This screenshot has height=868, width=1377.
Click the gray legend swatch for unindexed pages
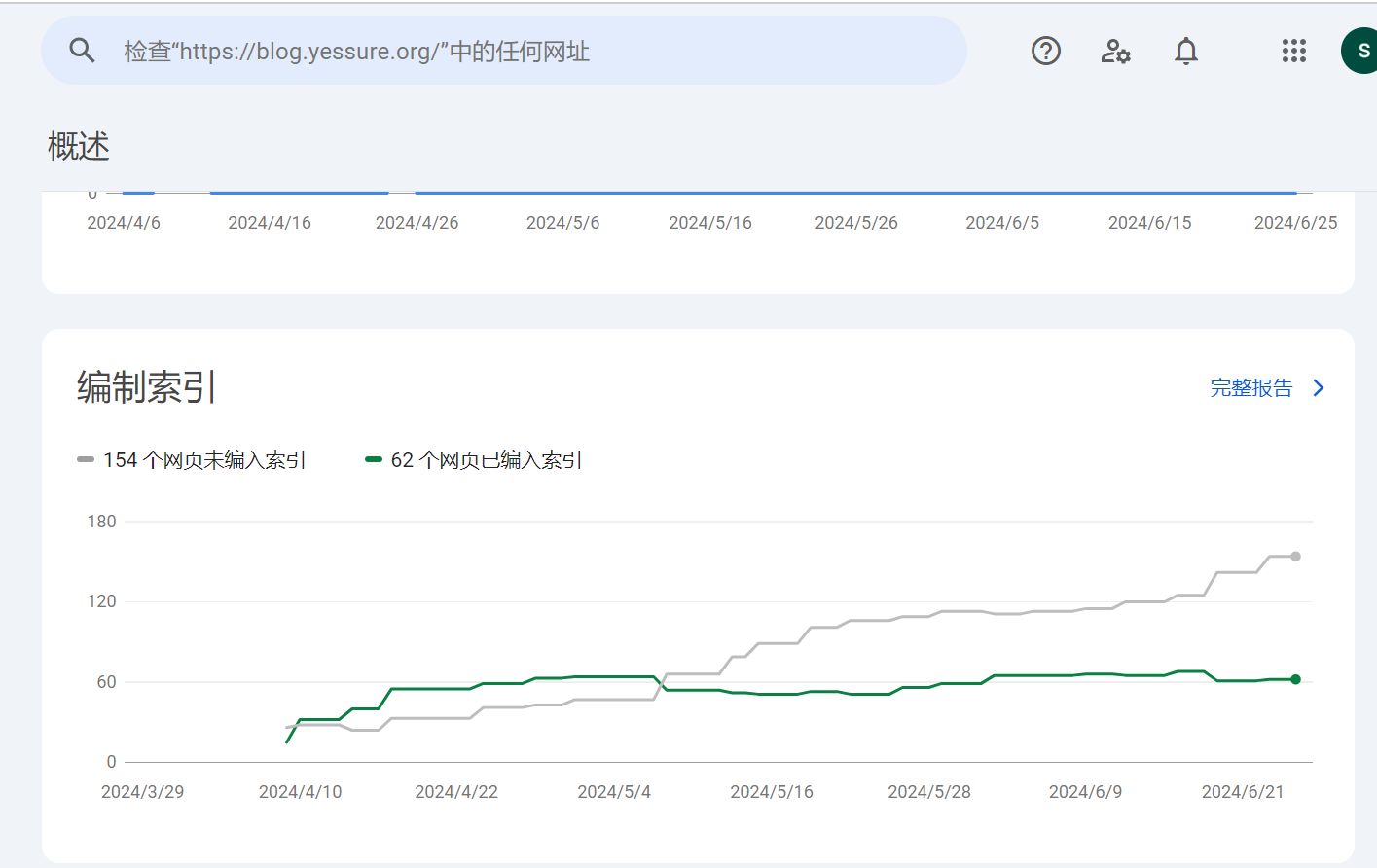coord(86,460)
